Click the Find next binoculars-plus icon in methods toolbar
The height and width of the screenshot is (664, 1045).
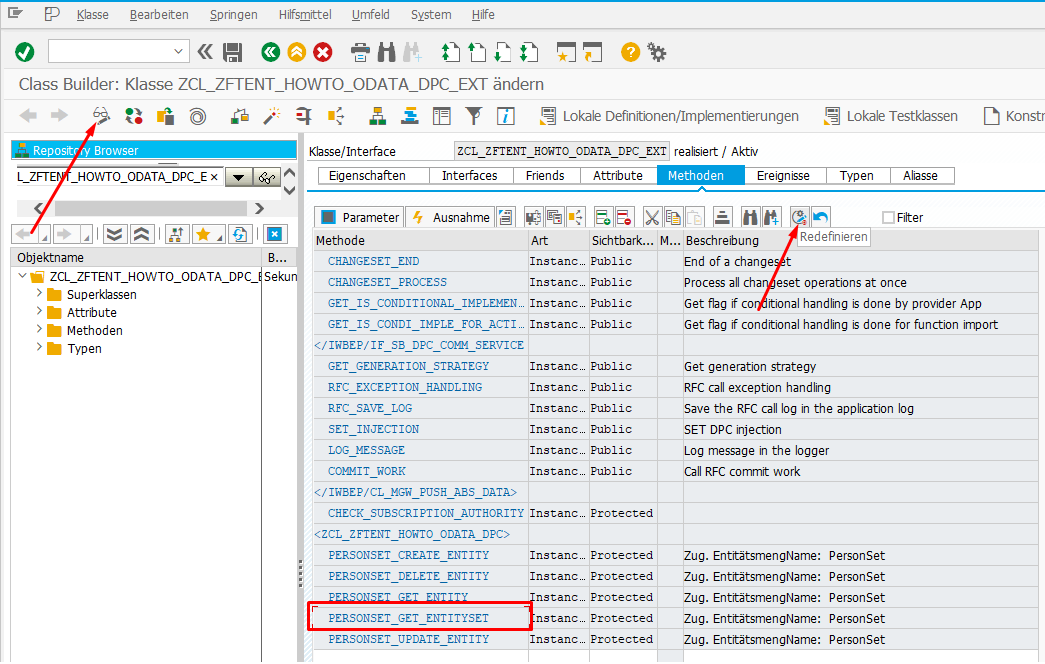coord(772,217)
